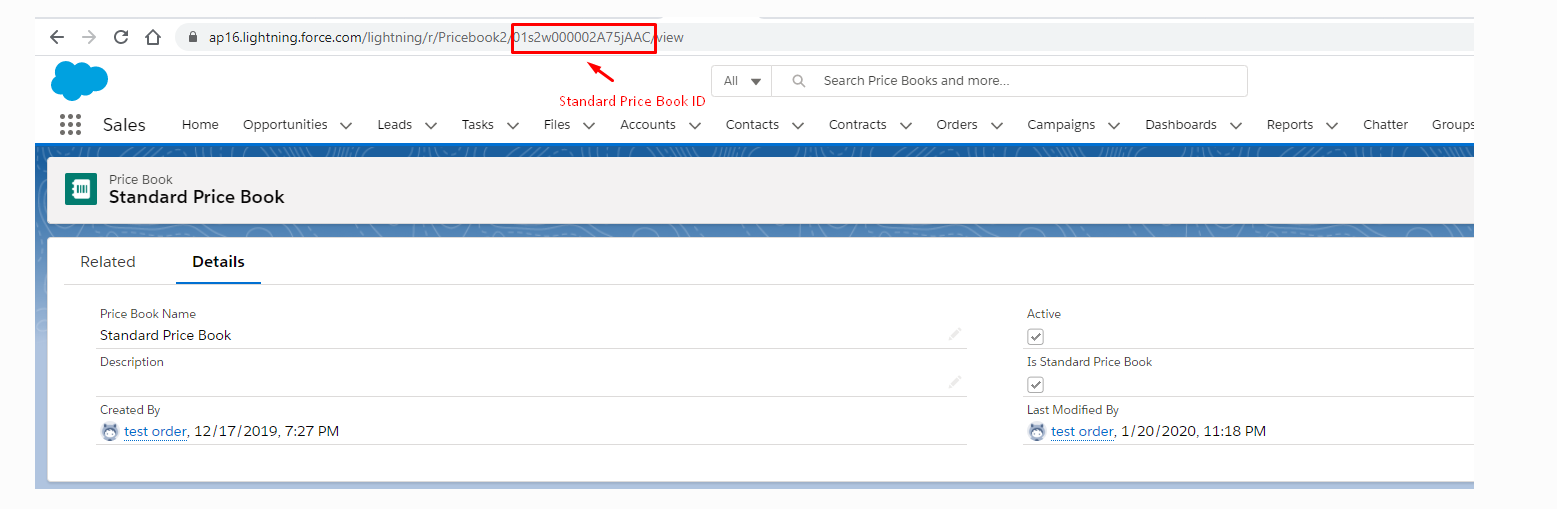
Task: Expand the Reports nav chevron
Action: (x=1332, y=126)
